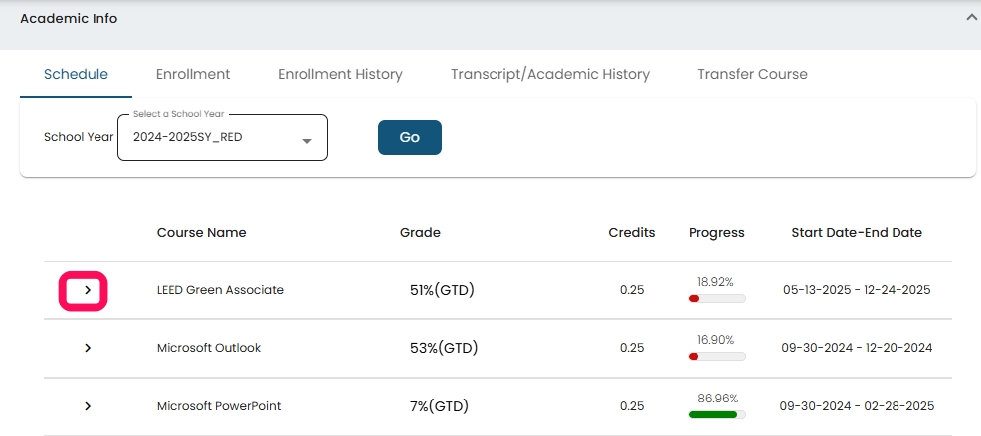
Task: Open the School Year dropdown
Action: [222, 138]
